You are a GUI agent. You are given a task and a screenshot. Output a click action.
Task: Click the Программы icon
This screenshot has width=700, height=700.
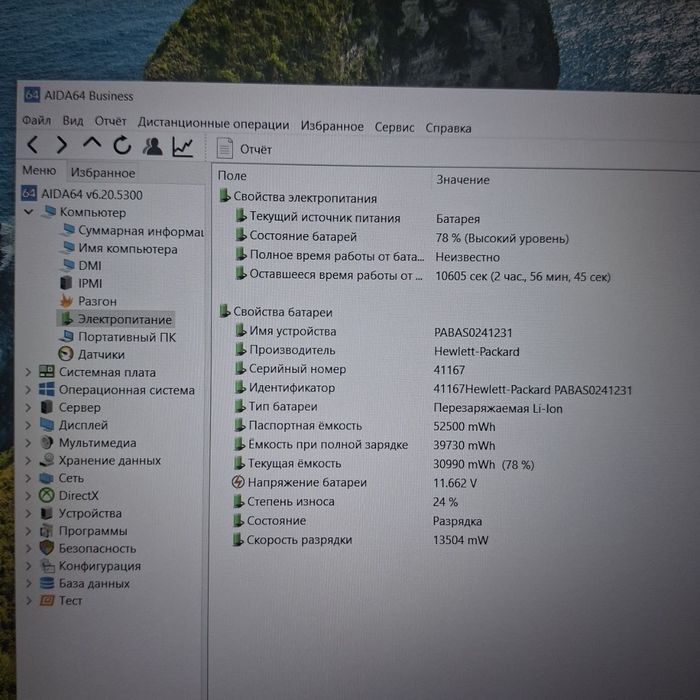coord(46,530)
